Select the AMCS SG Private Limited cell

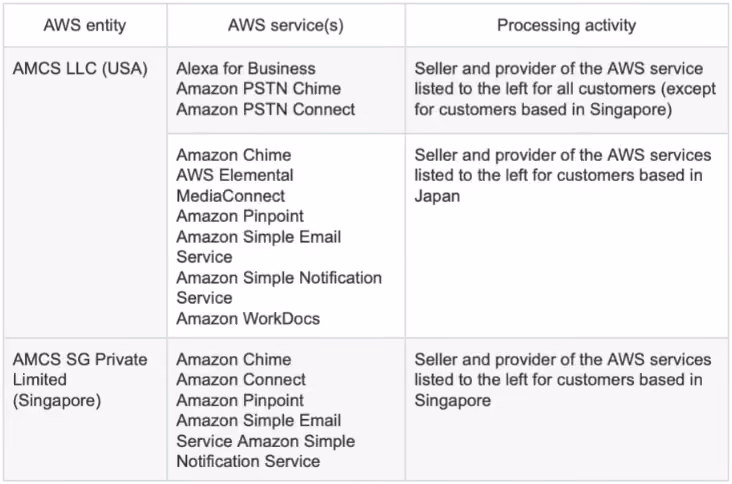tap(80, 380)
